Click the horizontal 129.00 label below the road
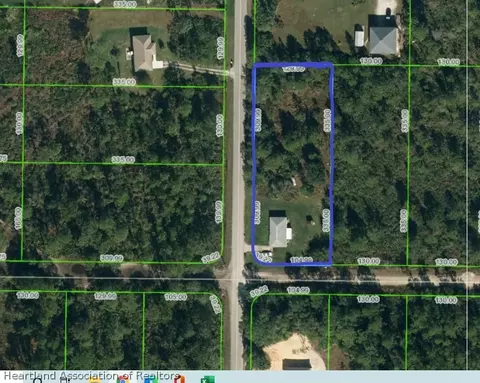Image resolution: width=480 pixels, height=383 pixels. (105, 296)
